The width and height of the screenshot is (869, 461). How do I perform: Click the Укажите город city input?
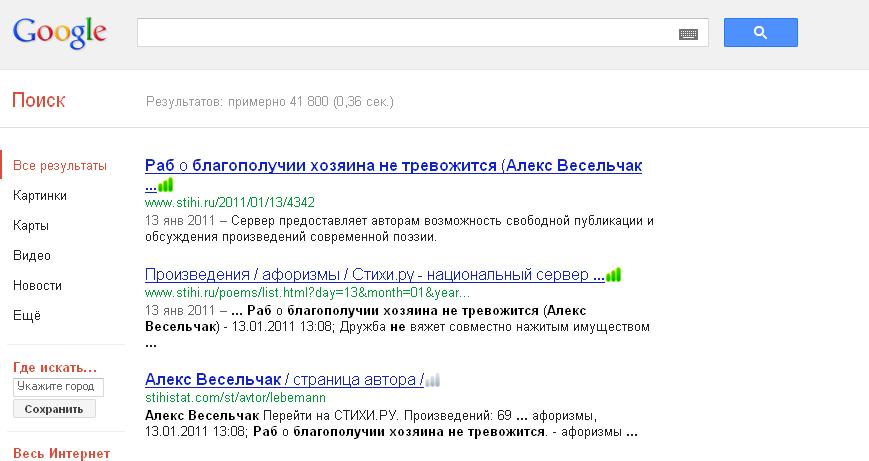pos(58,387)
